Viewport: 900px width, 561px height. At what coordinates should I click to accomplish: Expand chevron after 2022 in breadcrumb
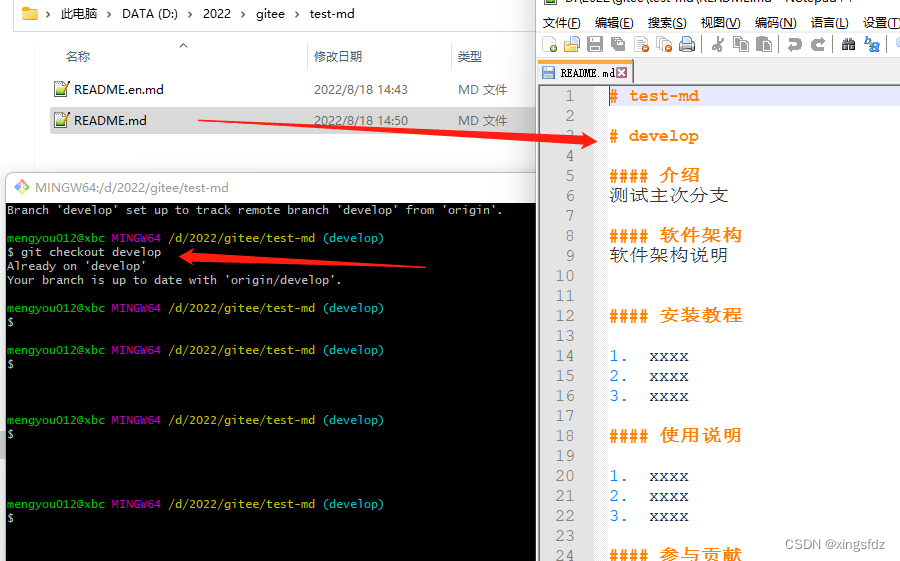(243, 14)
